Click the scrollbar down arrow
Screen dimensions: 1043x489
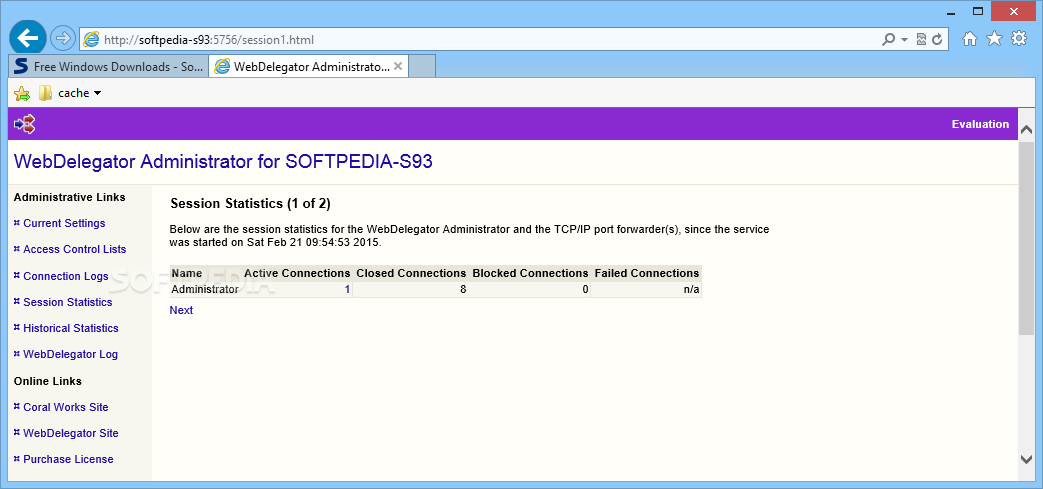pyautogui.click(x=1027, y=458)
